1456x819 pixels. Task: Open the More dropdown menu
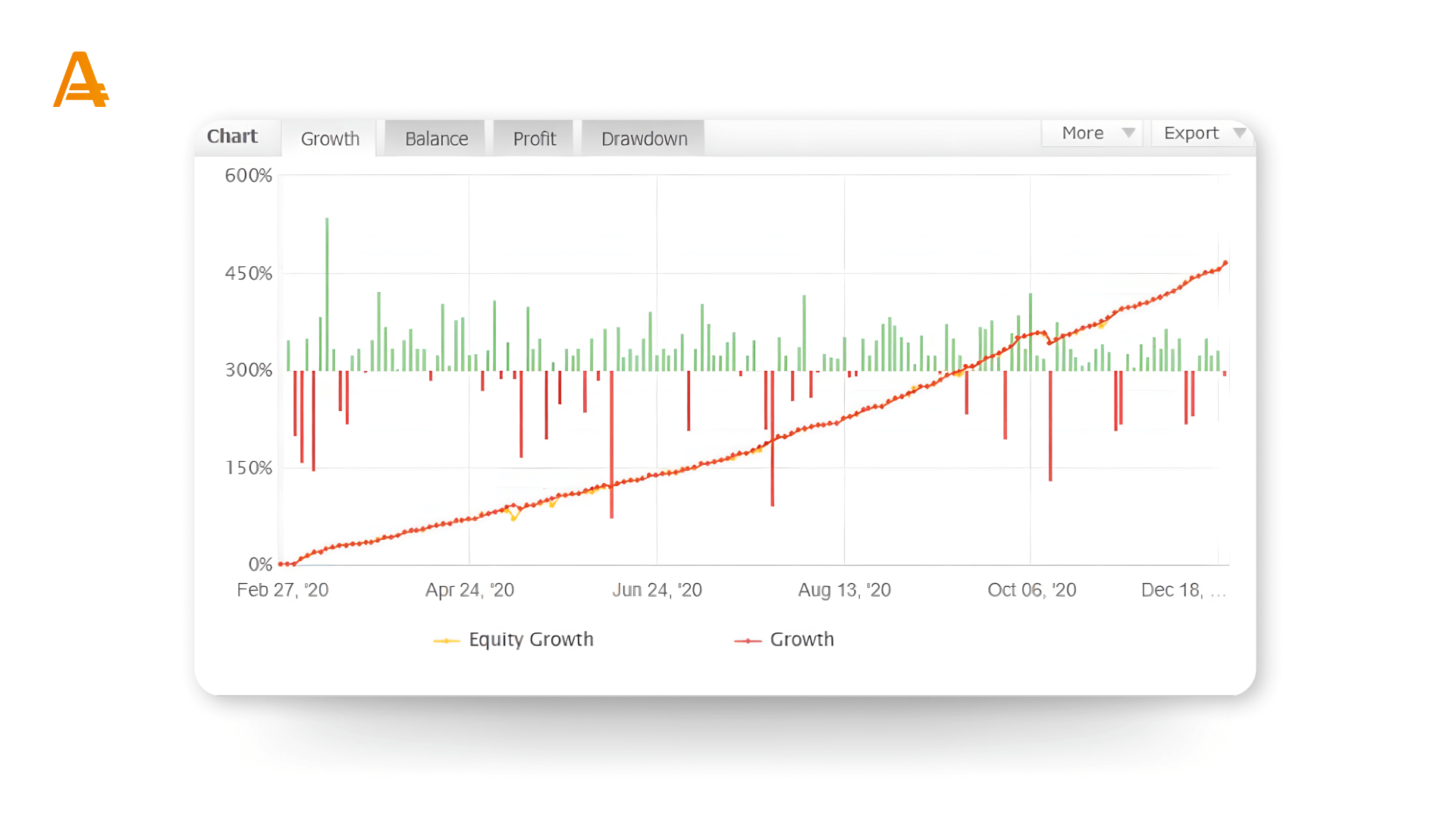tap(1083, 133)
